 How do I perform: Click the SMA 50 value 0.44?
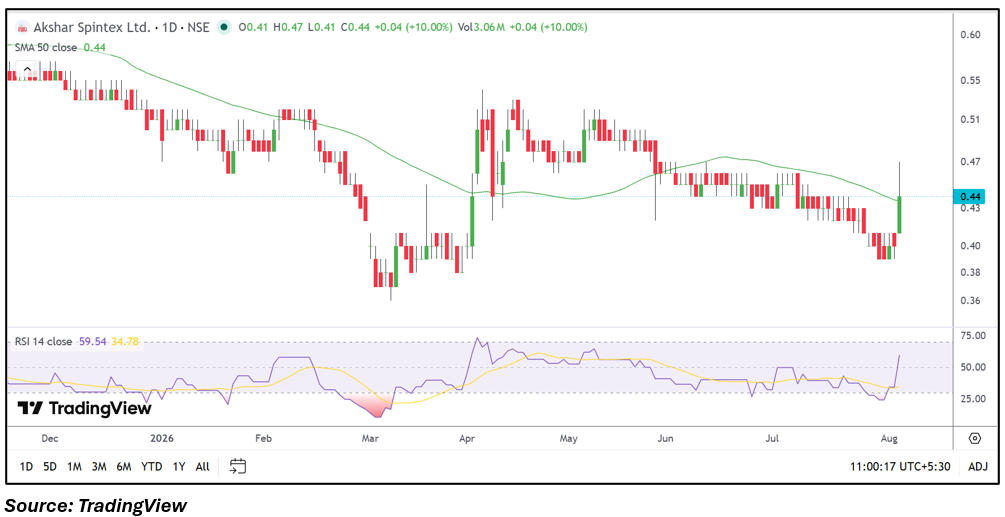coord(94,47)
